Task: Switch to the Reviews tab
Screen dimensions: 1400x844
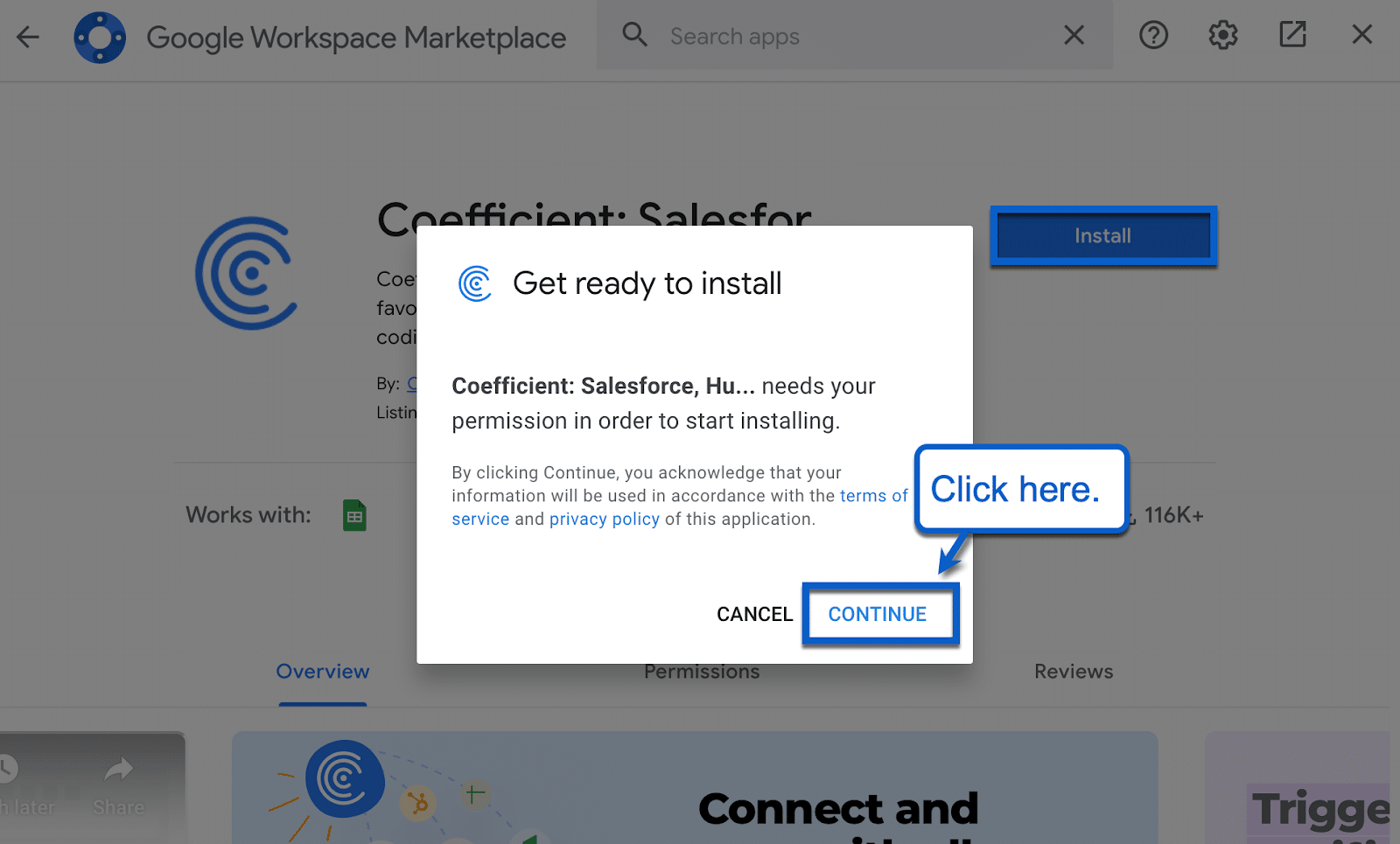Action: [1074, 672]
